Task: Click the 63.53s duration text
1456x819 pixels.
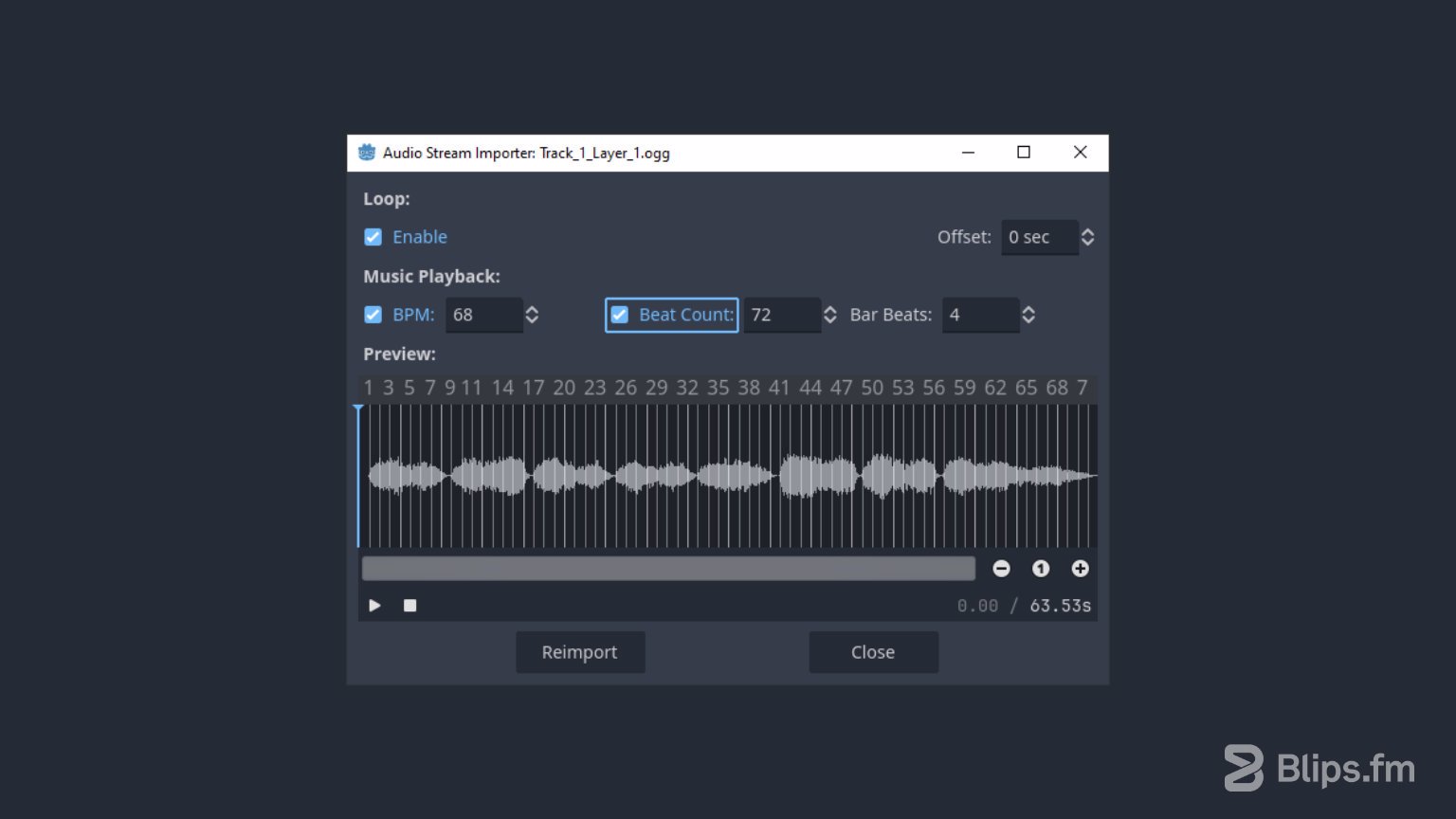Action: 1060,606
